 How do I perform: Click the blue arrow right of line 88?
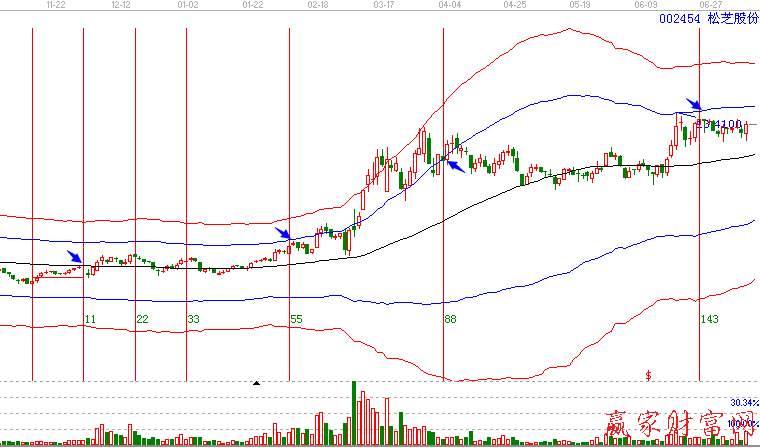coord(455,165)
